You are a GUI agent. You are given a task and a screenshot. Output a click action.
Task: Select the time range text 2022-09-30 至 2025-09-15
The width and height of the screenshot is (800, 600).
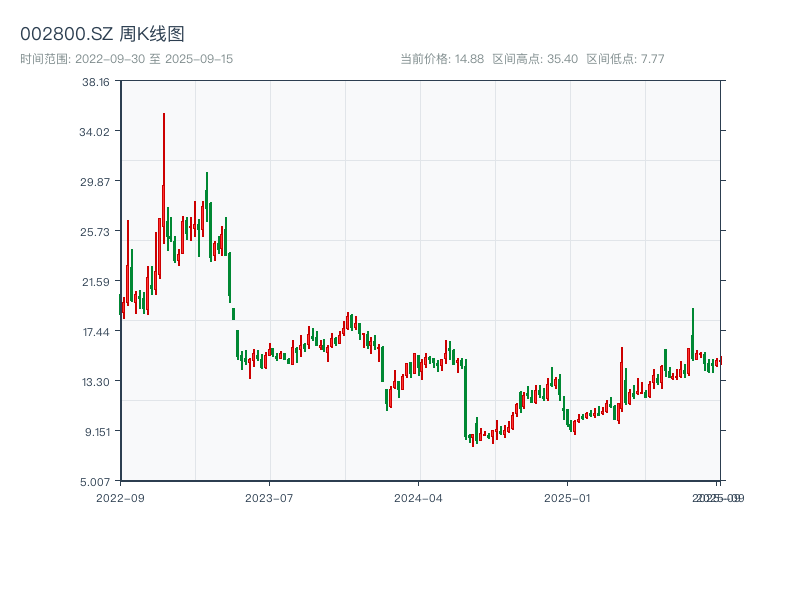pyautogui.click(x=154, y=59)
